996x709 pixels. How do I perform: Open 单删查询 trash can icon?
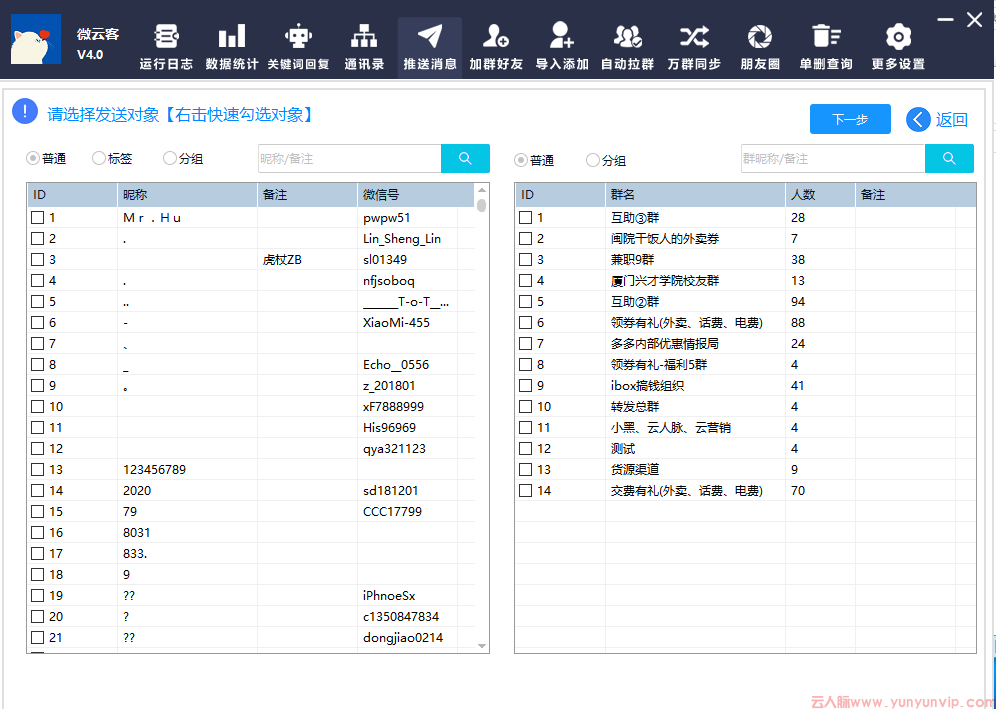826,38
